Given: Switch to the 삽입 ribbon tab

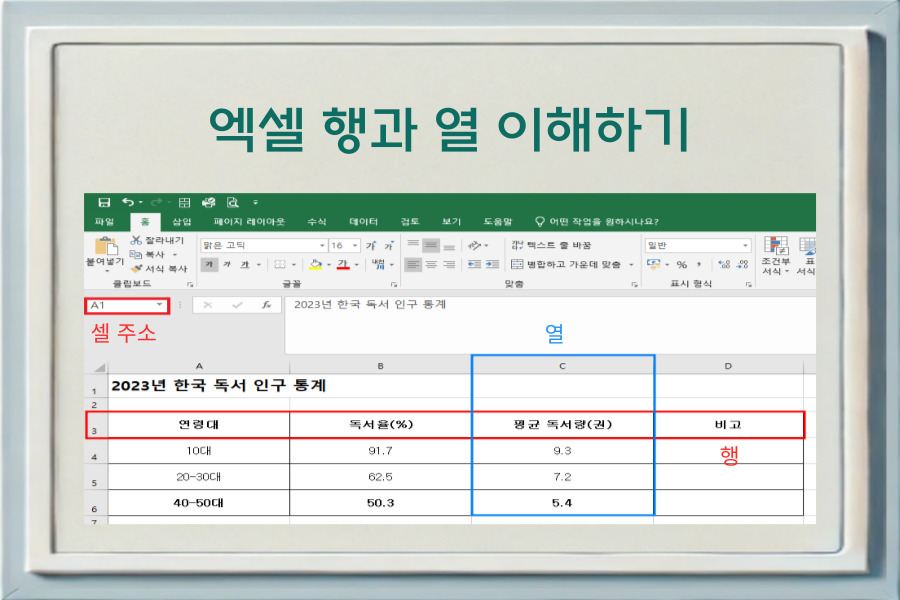Looking at the screenshot, I should (x=182, y=222).
